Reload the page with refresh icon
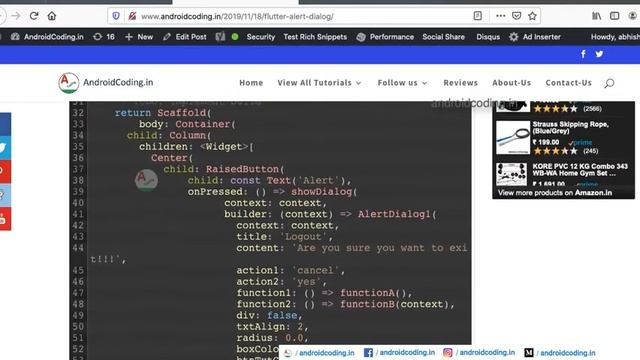 pyautogui.click(x=34, y=16)
